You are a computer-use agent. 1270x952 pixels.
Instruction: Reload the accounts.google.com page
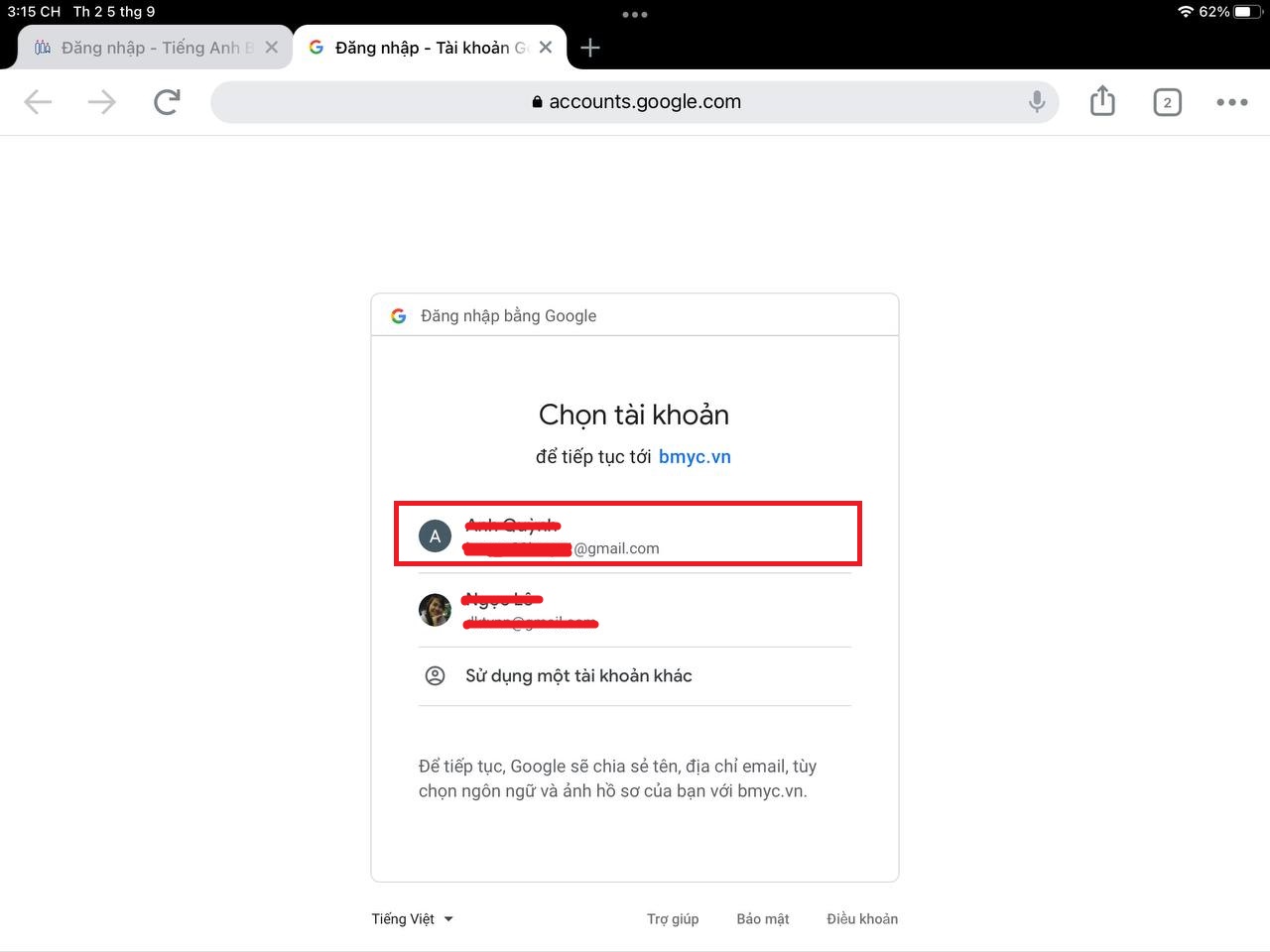[167, 101]
